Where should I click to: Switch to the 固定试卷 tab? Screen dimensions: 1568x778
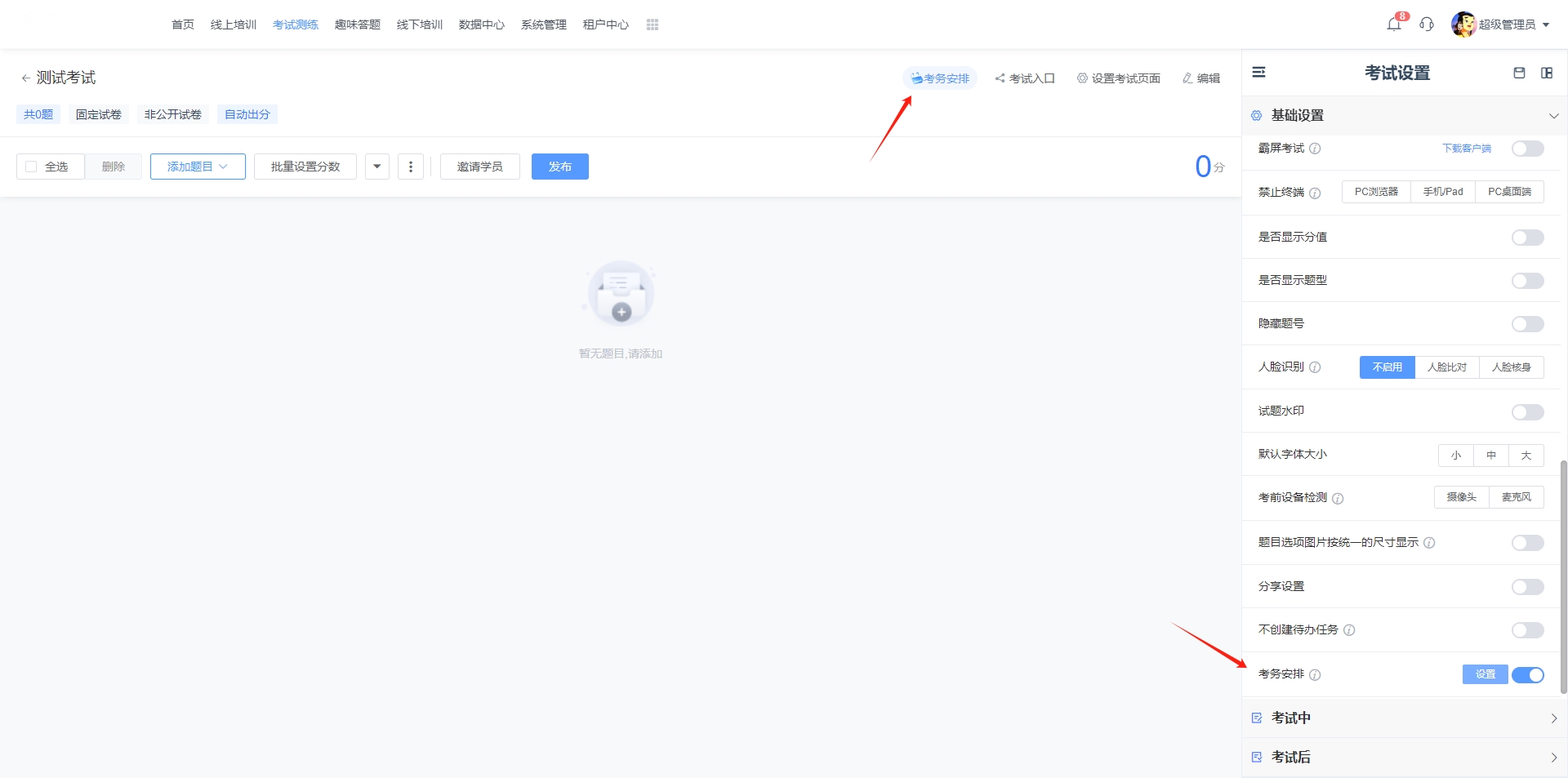click(x=99, y=114)
